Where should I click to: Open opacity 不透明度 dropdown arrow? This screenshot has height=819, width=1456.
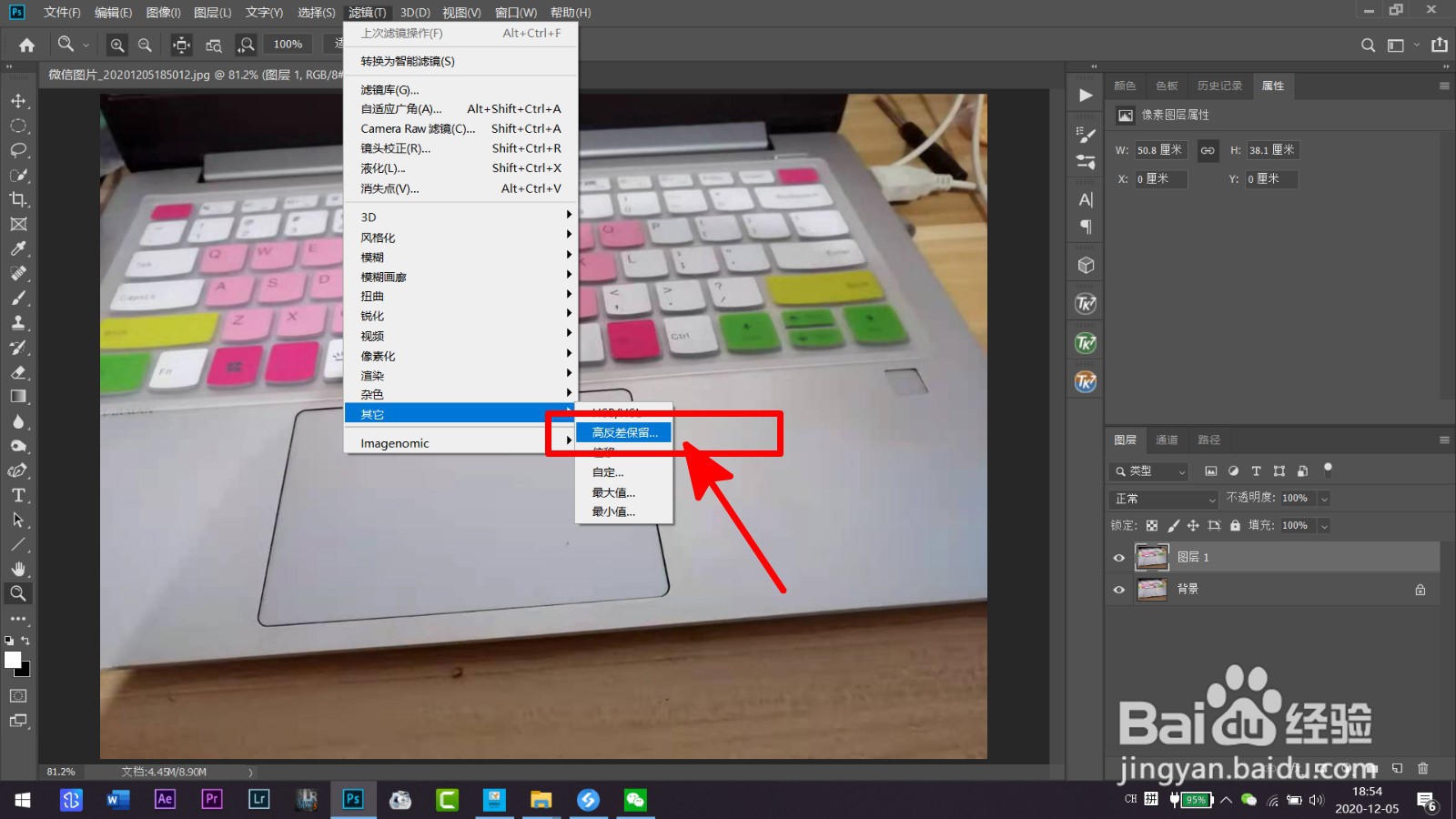pos(1324,499)
